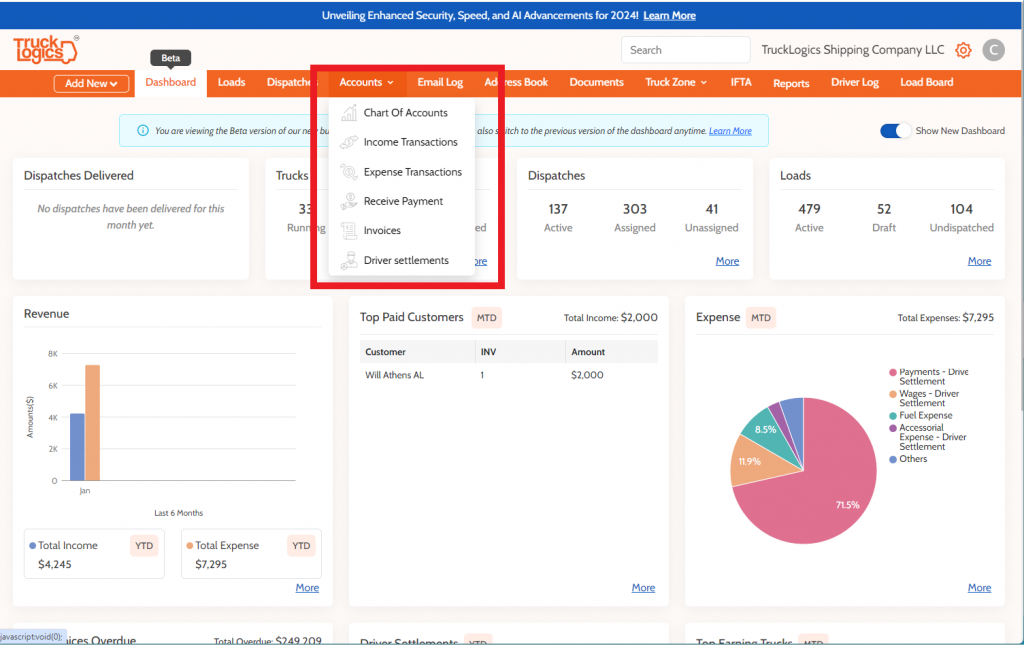This screenshot has height=645, width=1024.
Task: Click the Accessorial Expense legend swatch
Action: tap(893, 428)
